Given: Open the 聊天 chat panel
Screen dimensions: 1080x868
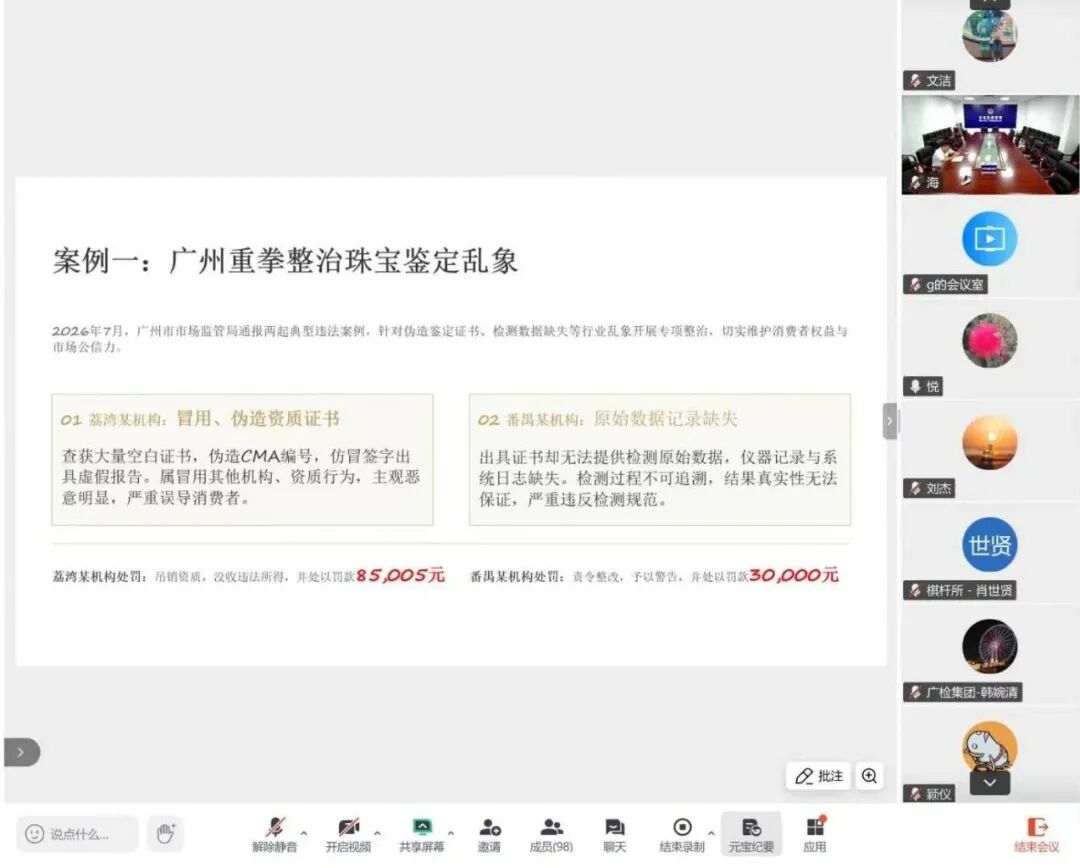Looking at the screenshot, I should pos(614,835).
